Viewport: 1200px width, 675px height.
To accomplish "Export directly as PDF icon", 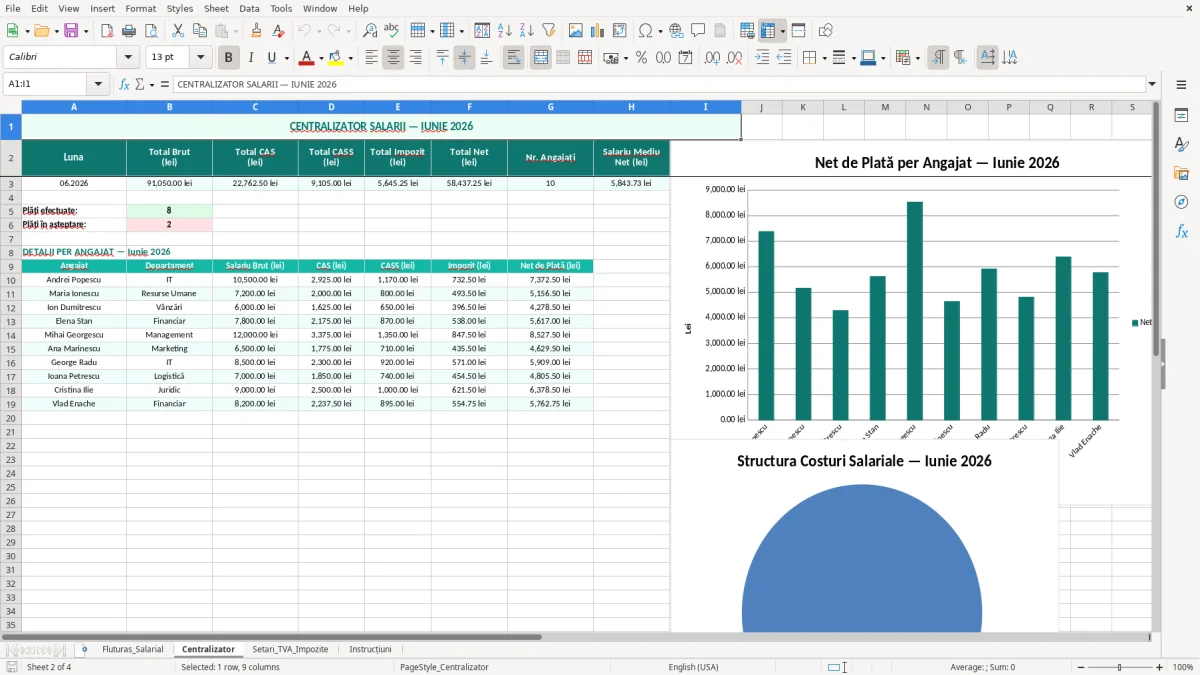I will (x=108, y=31).
